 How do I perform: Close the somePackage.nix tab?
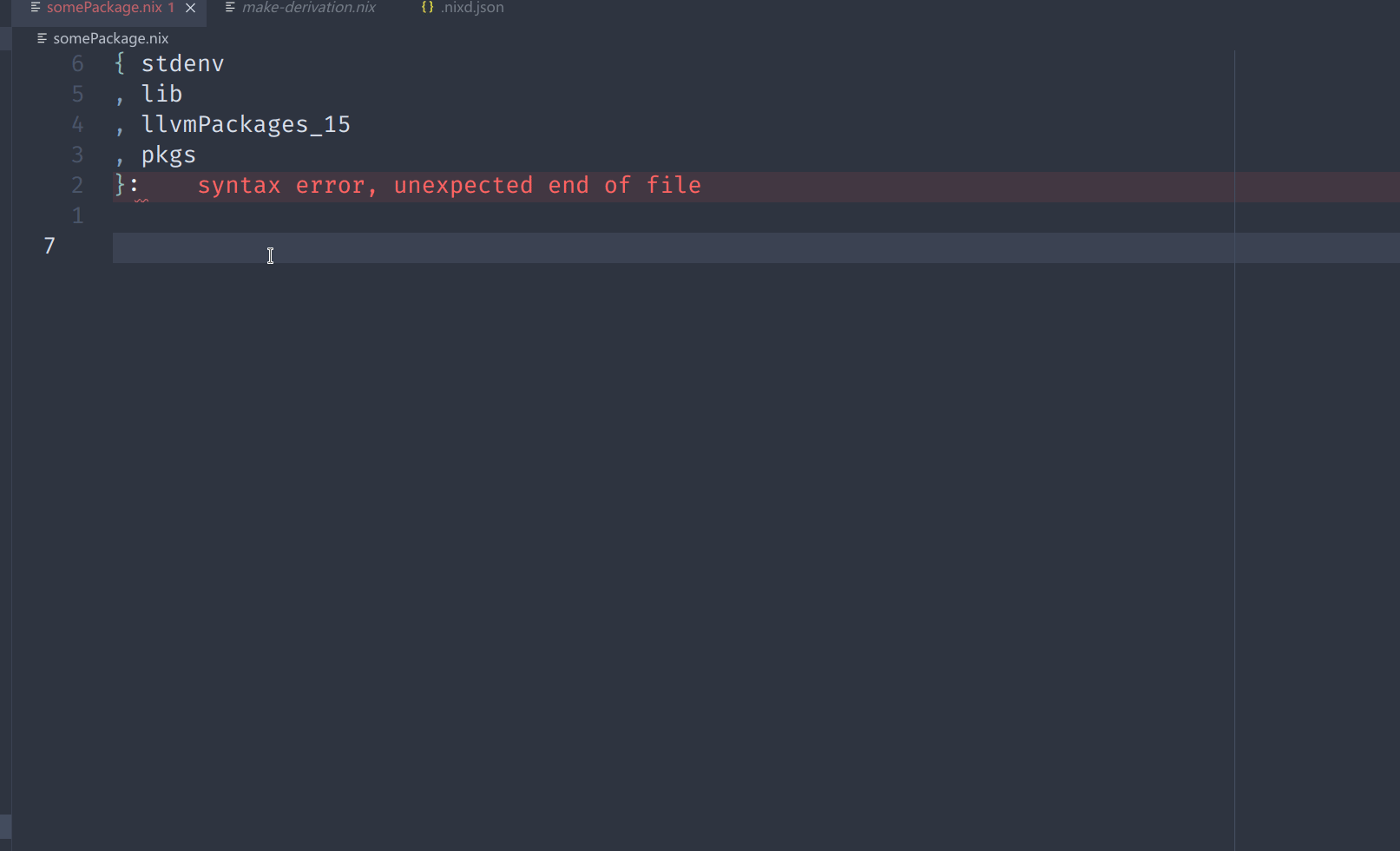point(190,8)
